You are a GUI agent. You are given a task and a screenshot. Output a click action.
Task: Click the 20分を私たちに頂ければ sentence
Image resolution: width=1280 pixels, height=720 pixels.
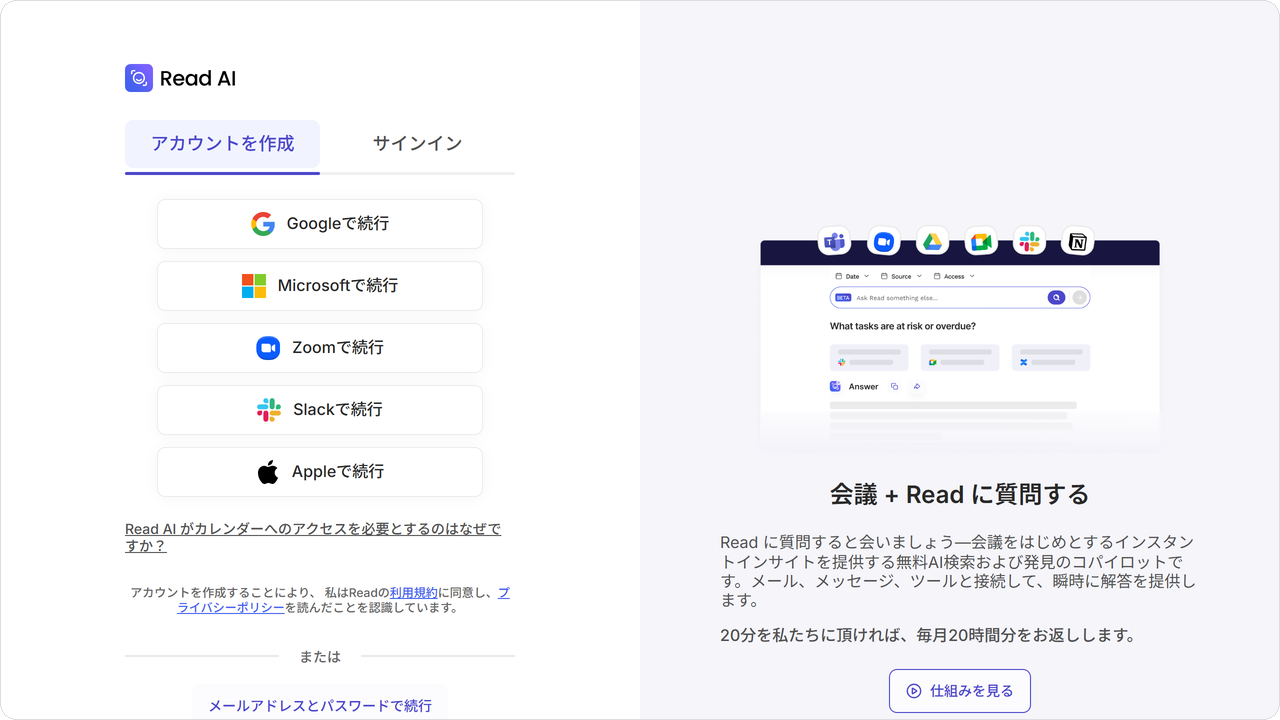tap(928, 635)
